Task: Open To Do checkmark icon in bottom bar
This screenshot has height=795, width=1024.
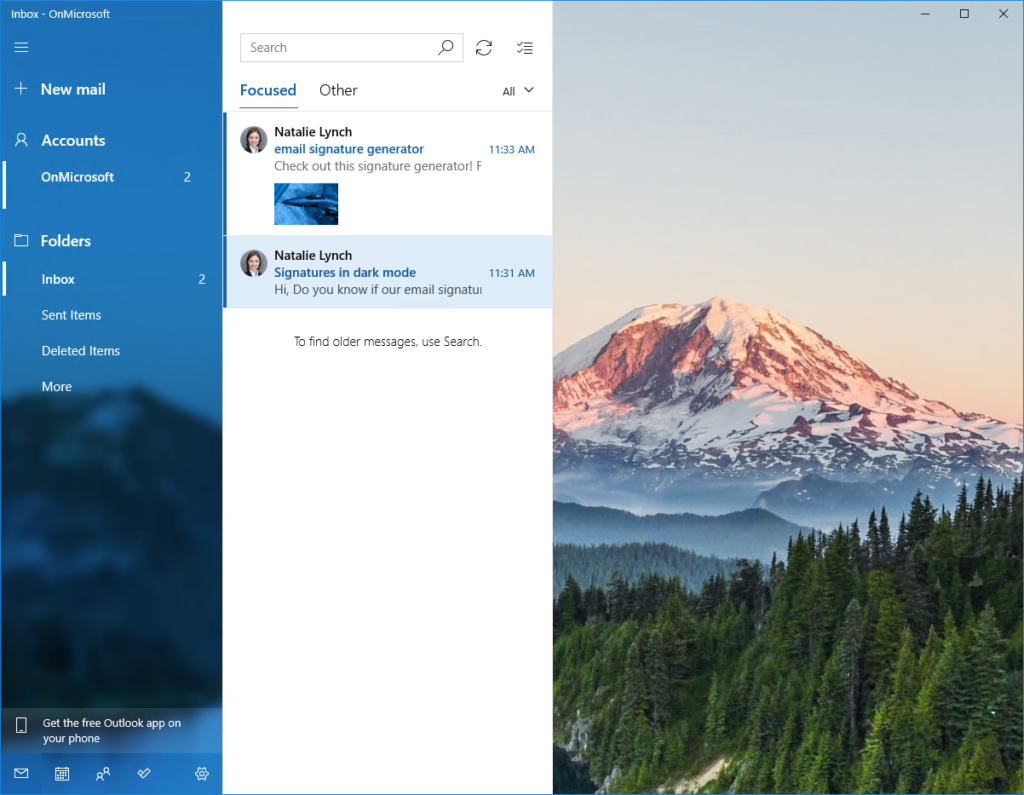Action: click(144, 773)
